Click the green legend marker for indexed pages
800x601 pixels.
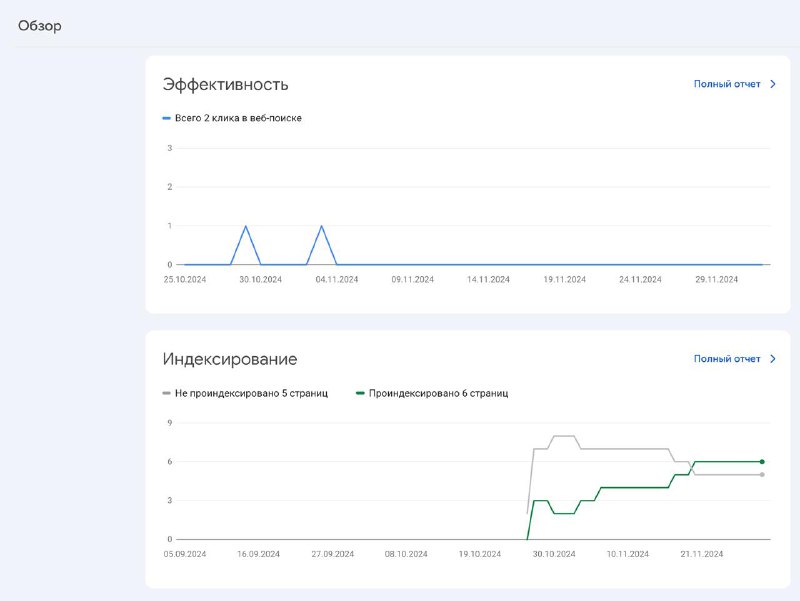coord(360,393)
